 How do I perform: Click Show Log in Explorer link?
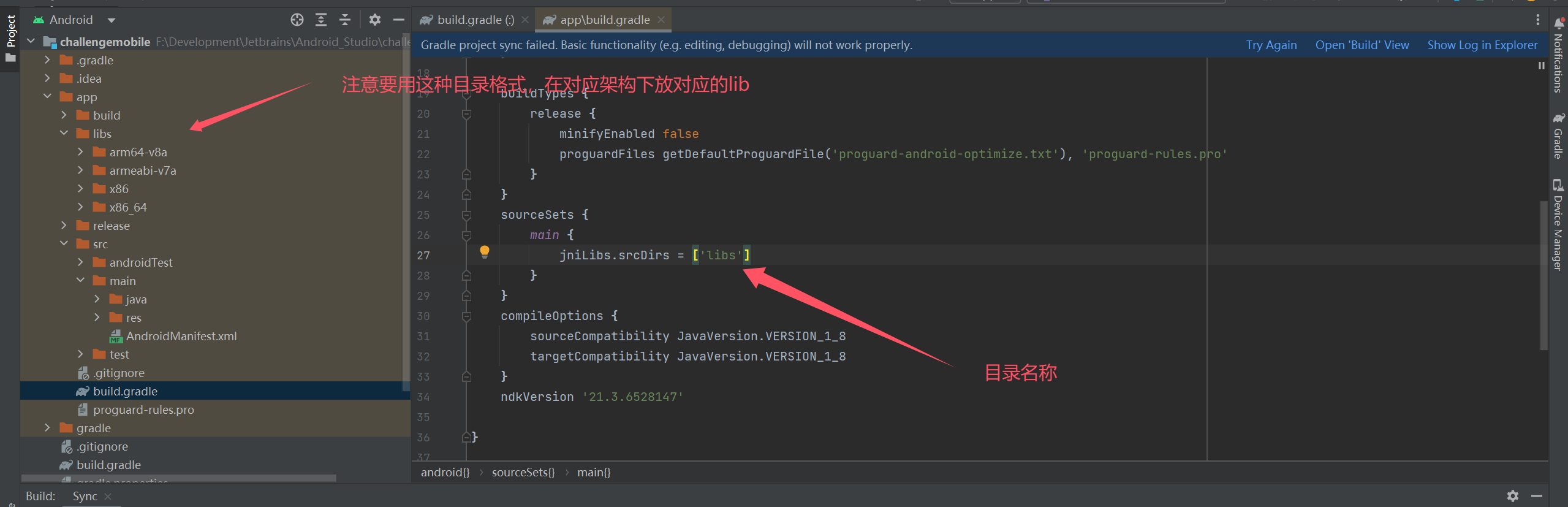(x=1482, y=45)
